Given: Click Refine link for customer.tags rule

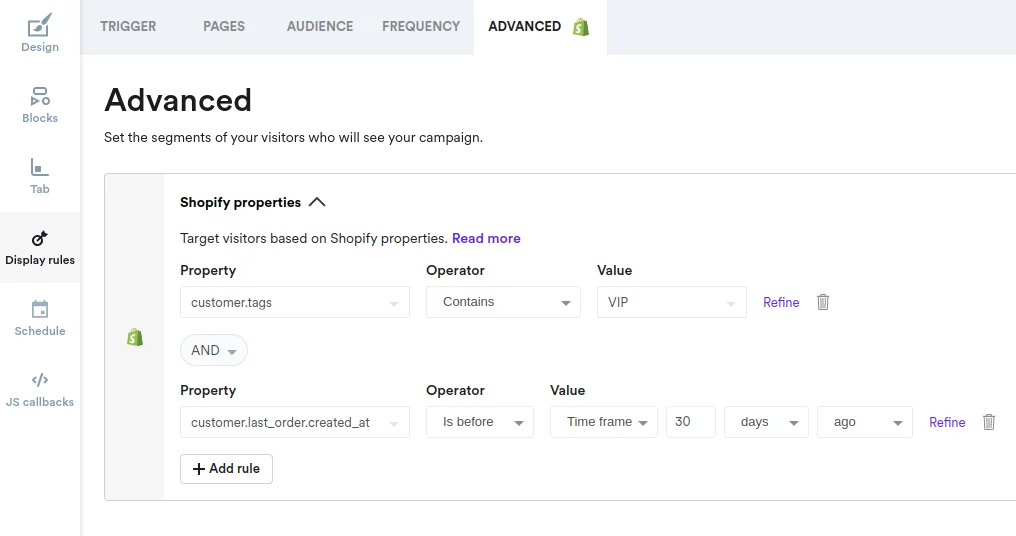Looking at the screenshot, I should click(781, 302).
